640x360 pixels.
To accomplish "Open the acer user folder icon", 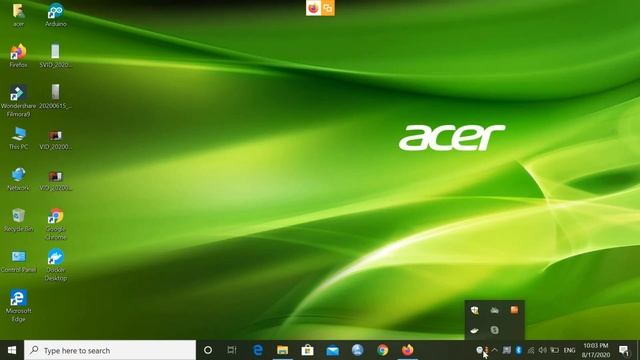I will point(18,15).
